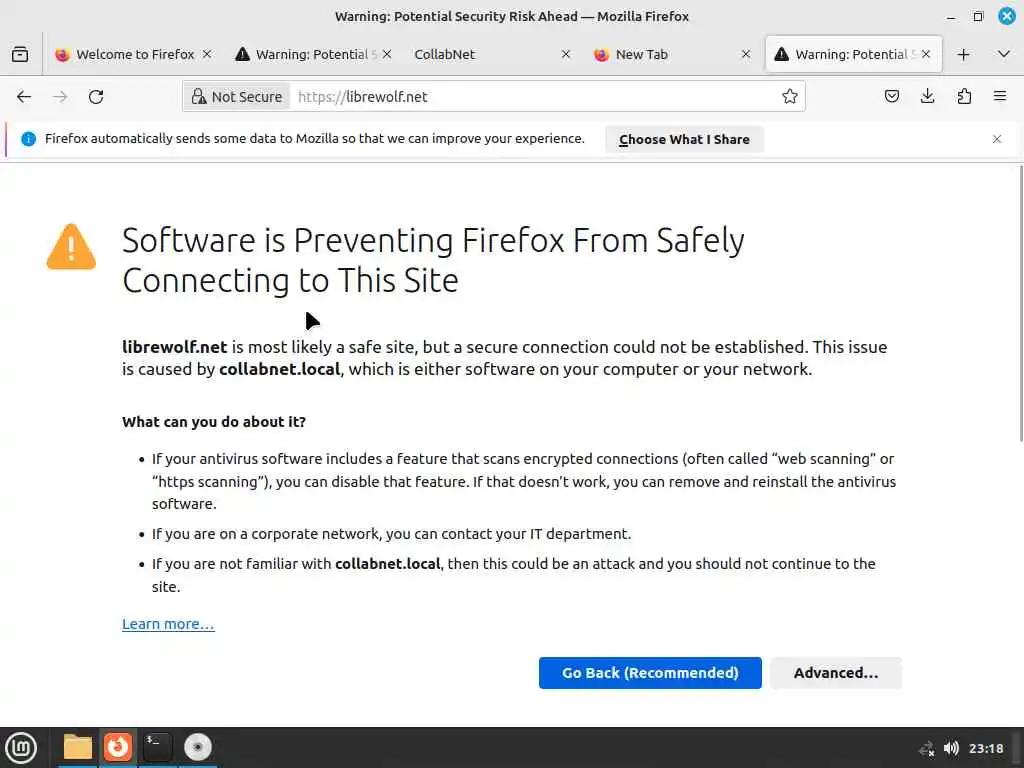Open the terminal from the taskbar

coord(157,746)
